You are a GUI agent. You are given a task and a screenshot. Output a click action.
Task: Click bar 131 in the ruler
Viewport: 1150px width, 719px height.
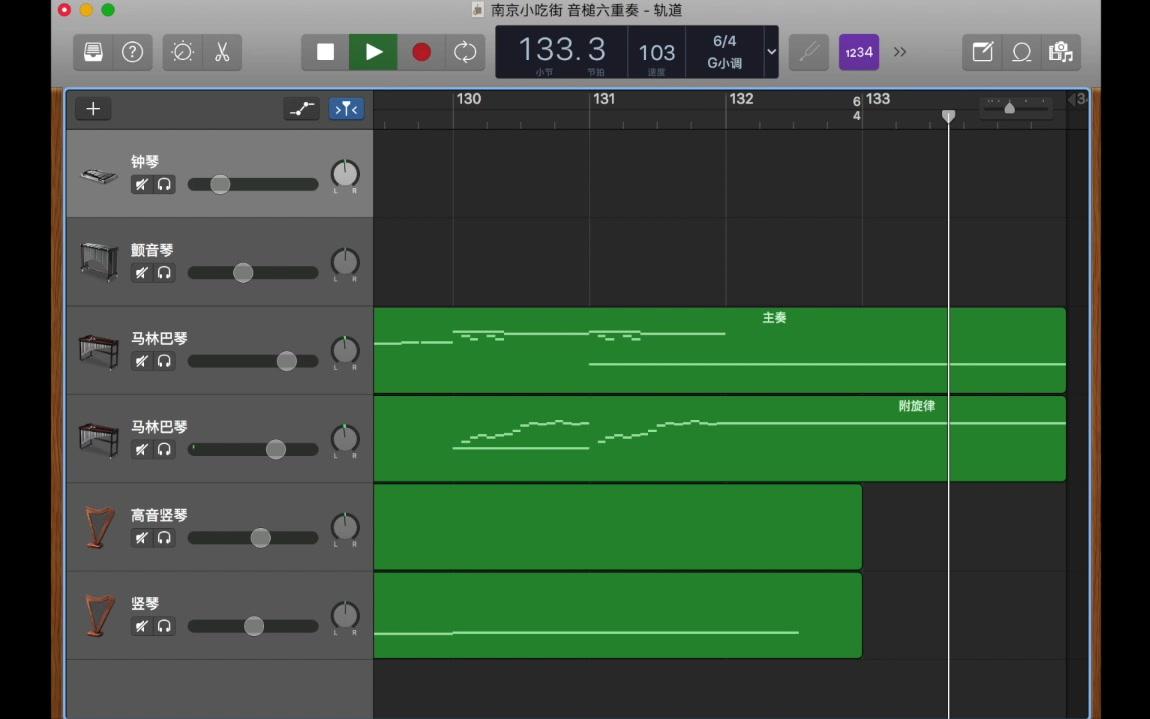(604, 99)
